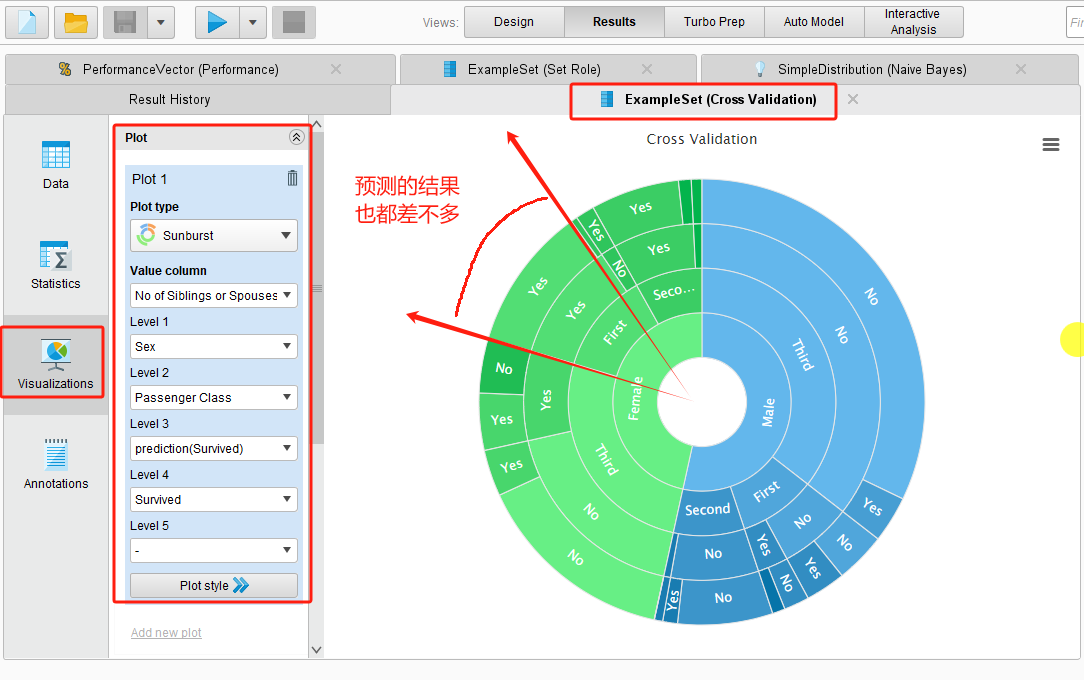
Task: Open the run options dropdown arrow
Action: pyautogui.click(x=253, y=22)
